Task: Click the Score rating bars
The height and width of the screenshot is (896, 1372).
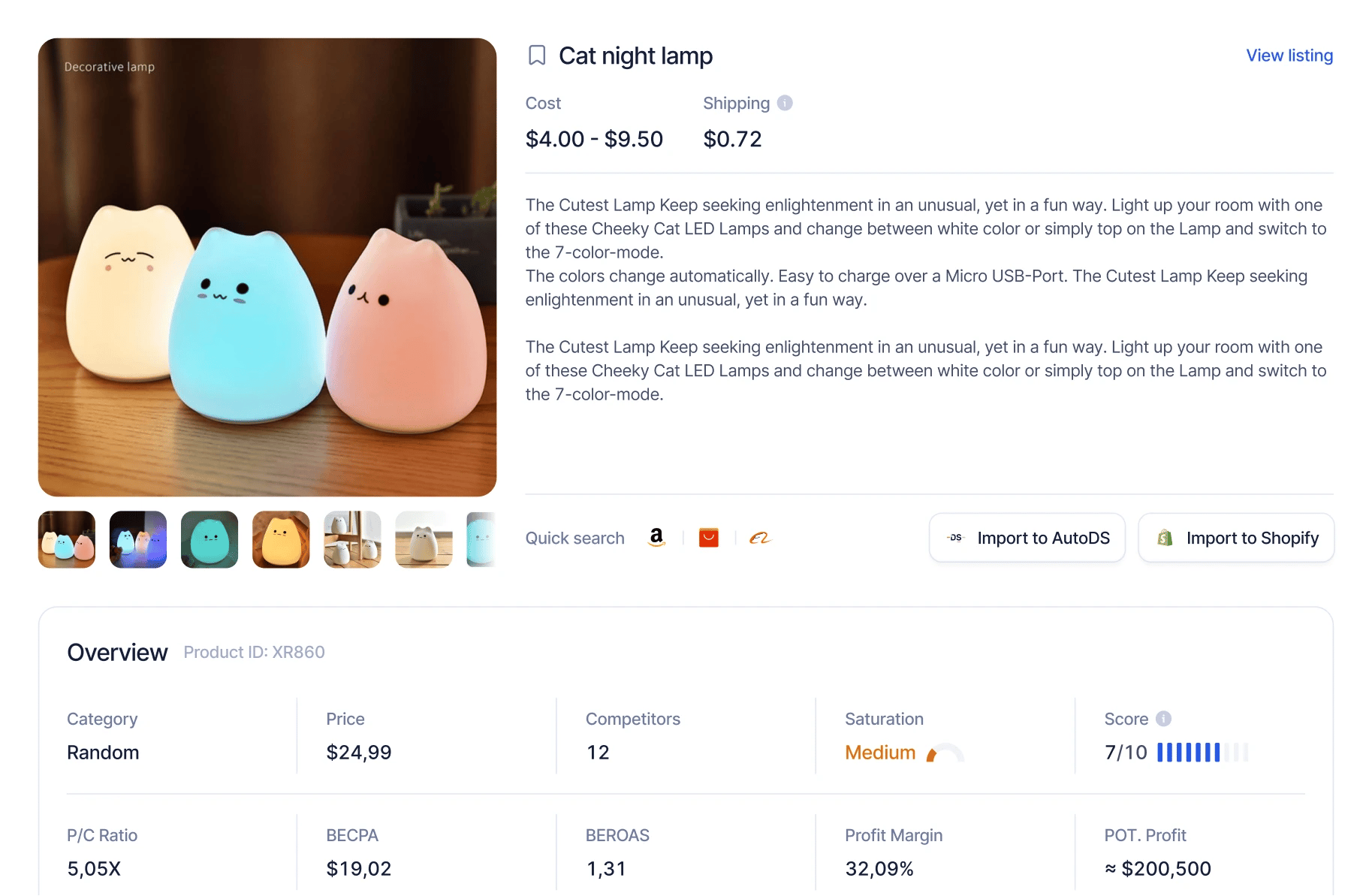Action: (1202, 753)
